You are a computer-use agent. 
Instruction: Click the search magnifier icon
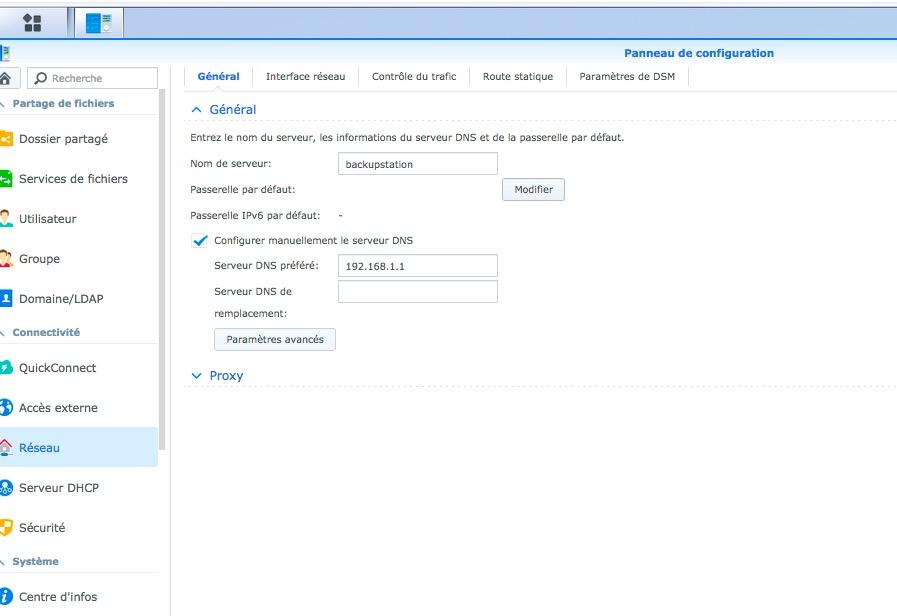[x=41, y=78]
